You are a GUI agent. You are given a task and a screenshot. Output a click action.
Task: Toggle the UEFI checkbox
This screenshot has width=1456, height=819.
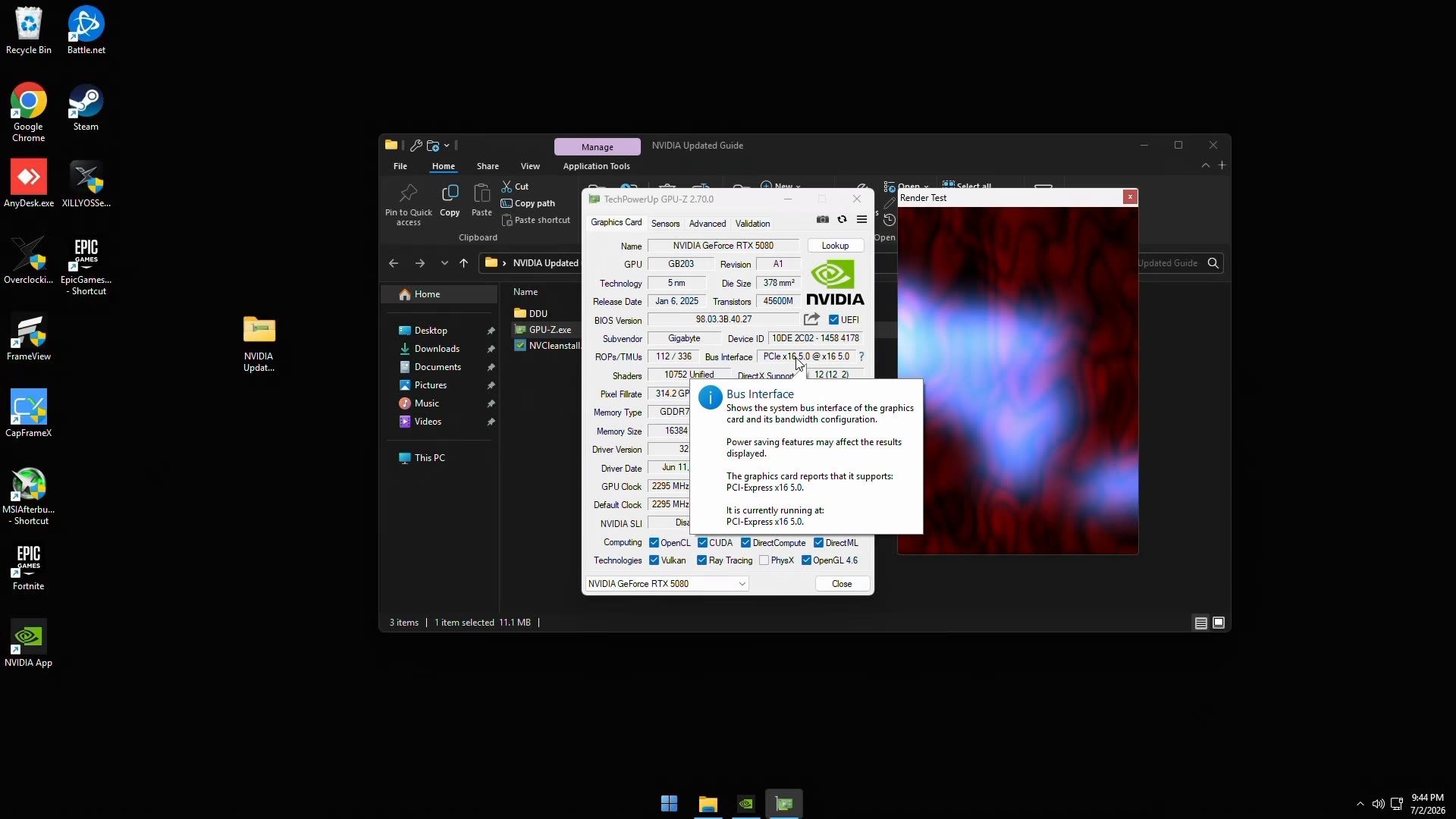click(x=833, y=320)
